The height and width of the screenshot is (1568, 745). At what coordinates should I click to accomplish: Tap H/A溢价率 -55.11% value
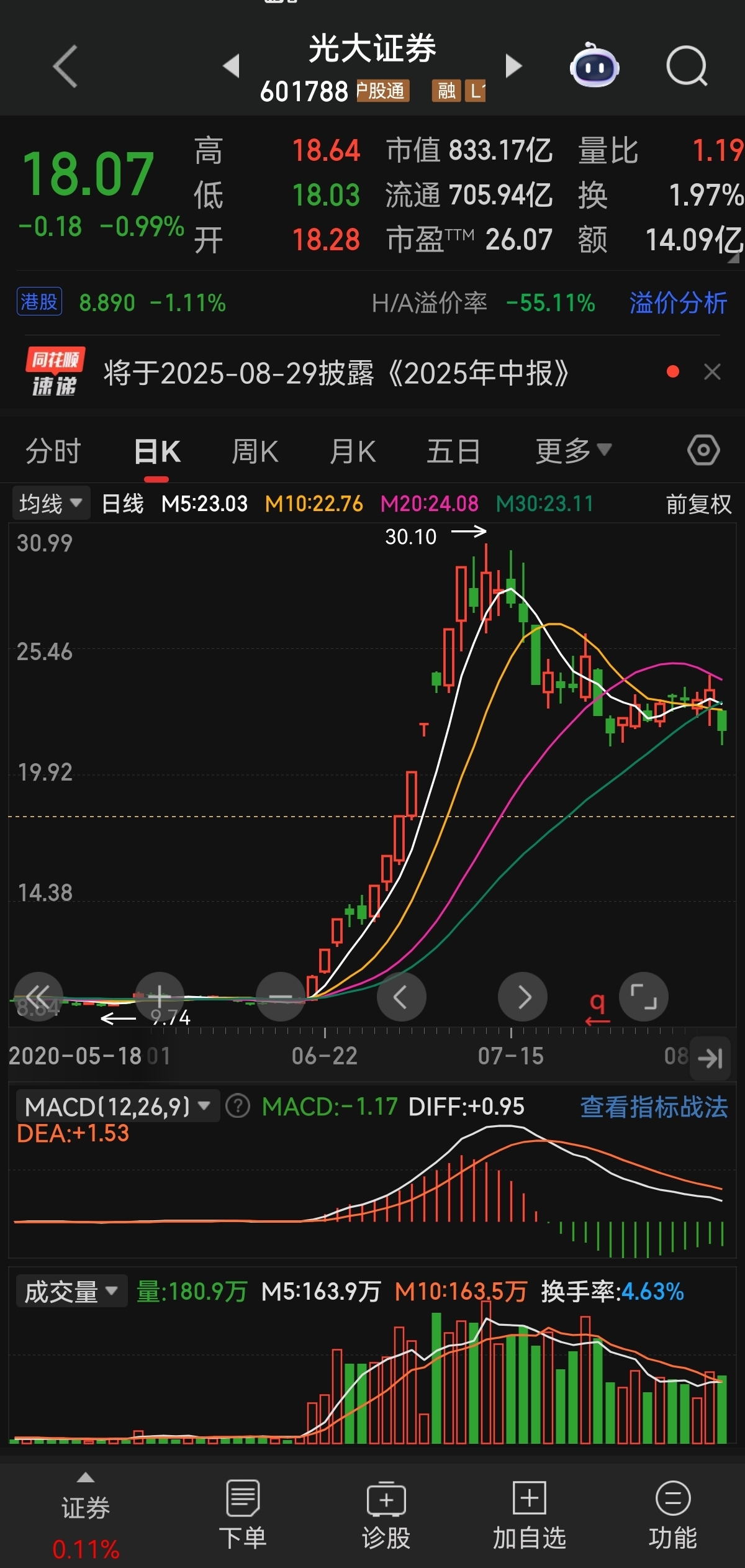coord(483,303)
